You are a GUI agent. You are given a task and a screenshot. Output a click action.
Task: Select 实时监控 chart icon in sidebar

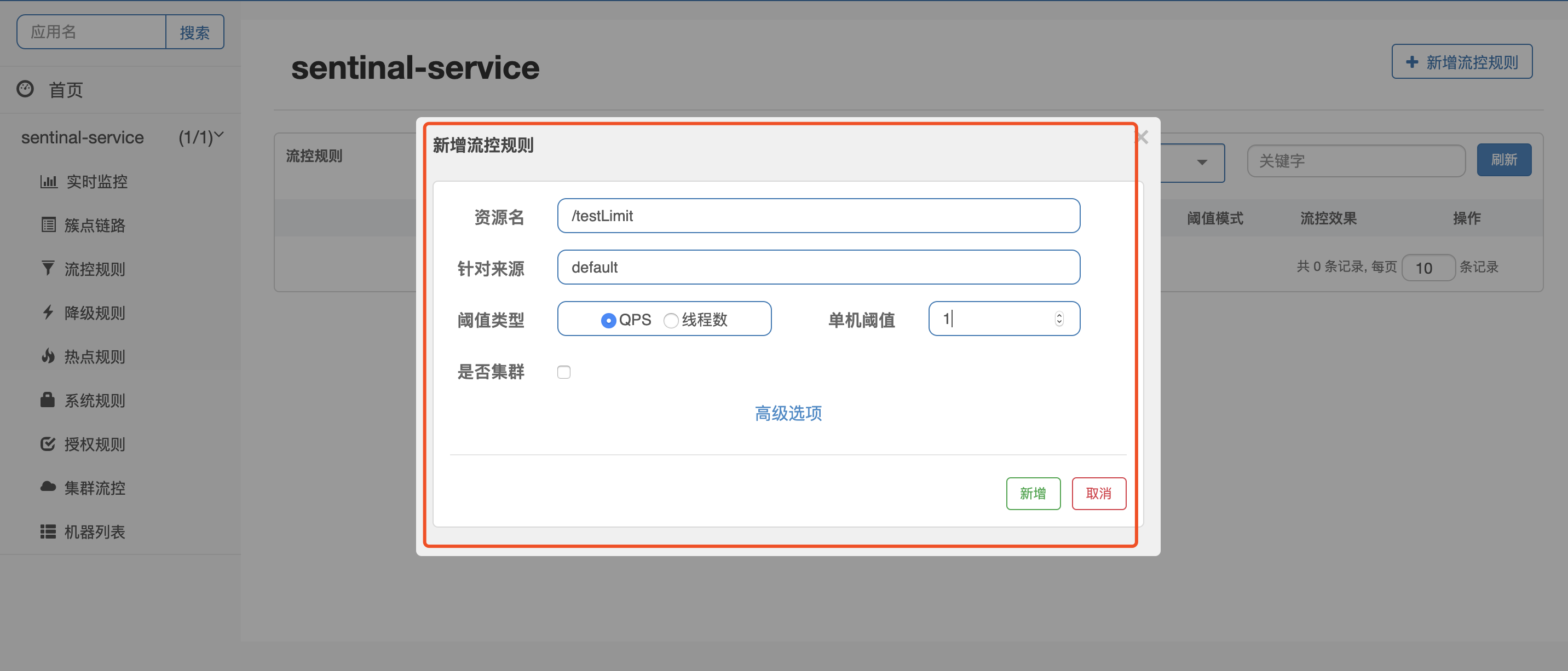coord(49,181)
